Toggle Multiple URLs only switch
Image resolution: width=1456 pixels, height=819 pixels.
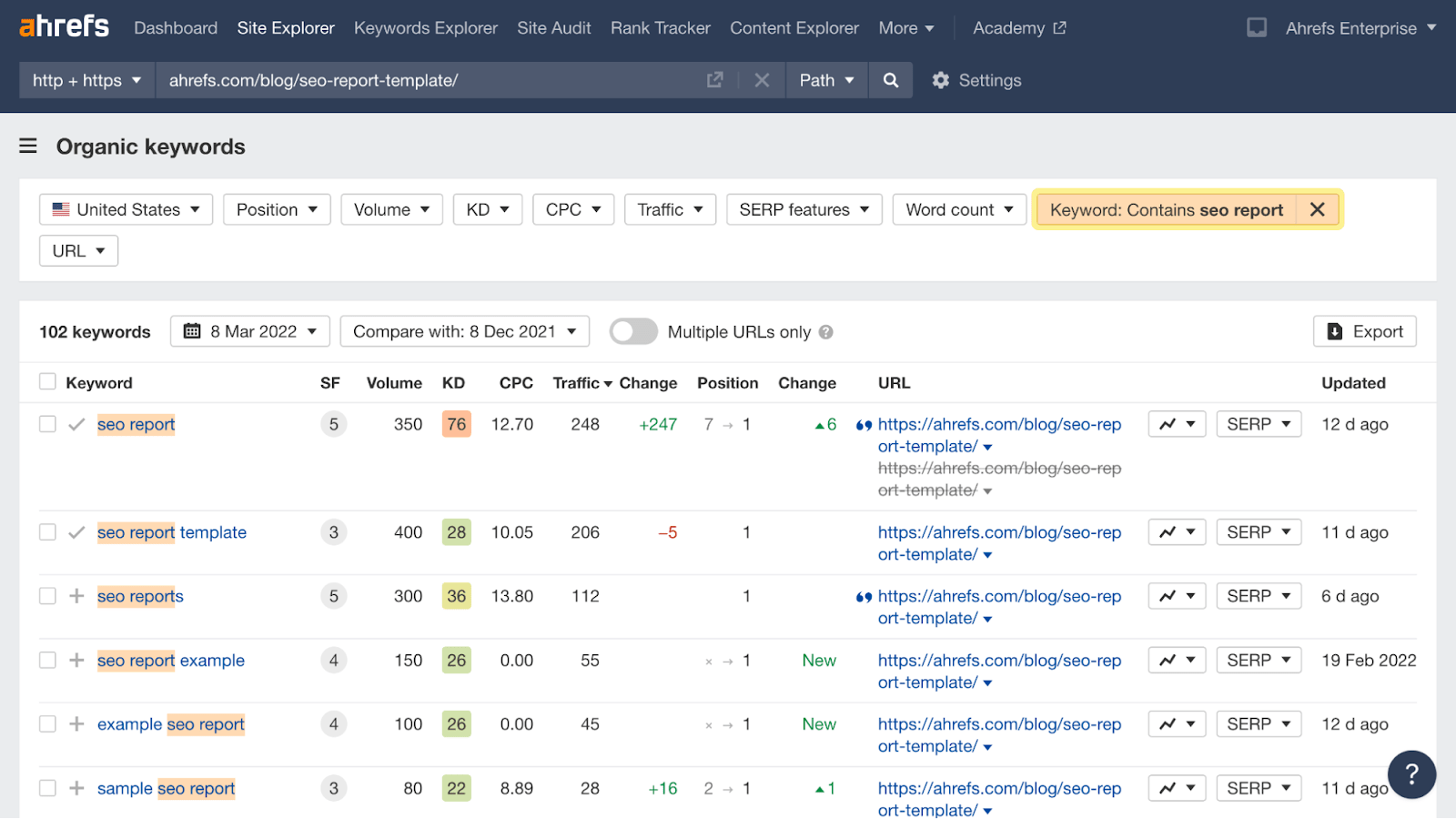(633, 331)
